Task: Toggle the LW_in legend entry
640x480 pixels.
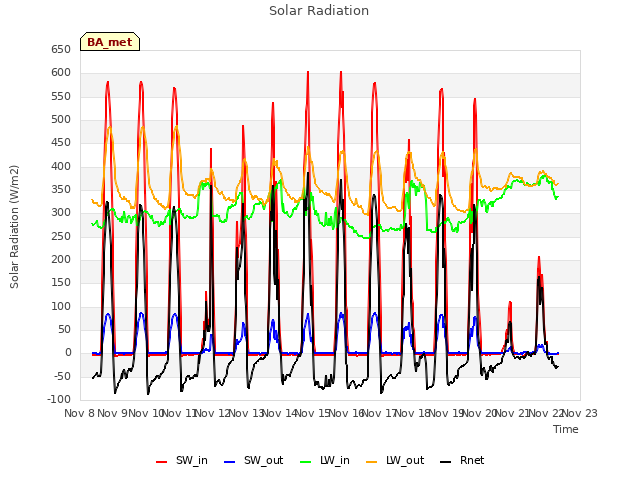Action: (x=325, y=460)
